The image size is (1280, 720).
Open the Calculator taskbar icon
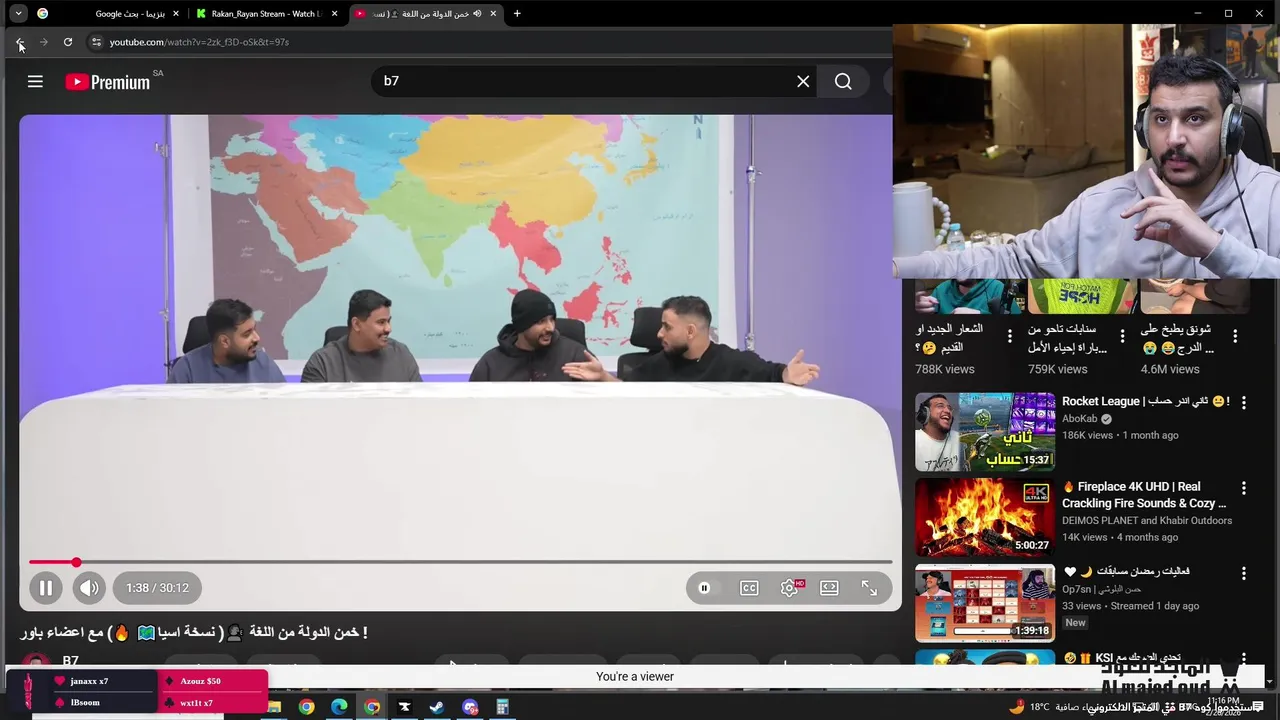pyautogui.click(x=503, y=707)
